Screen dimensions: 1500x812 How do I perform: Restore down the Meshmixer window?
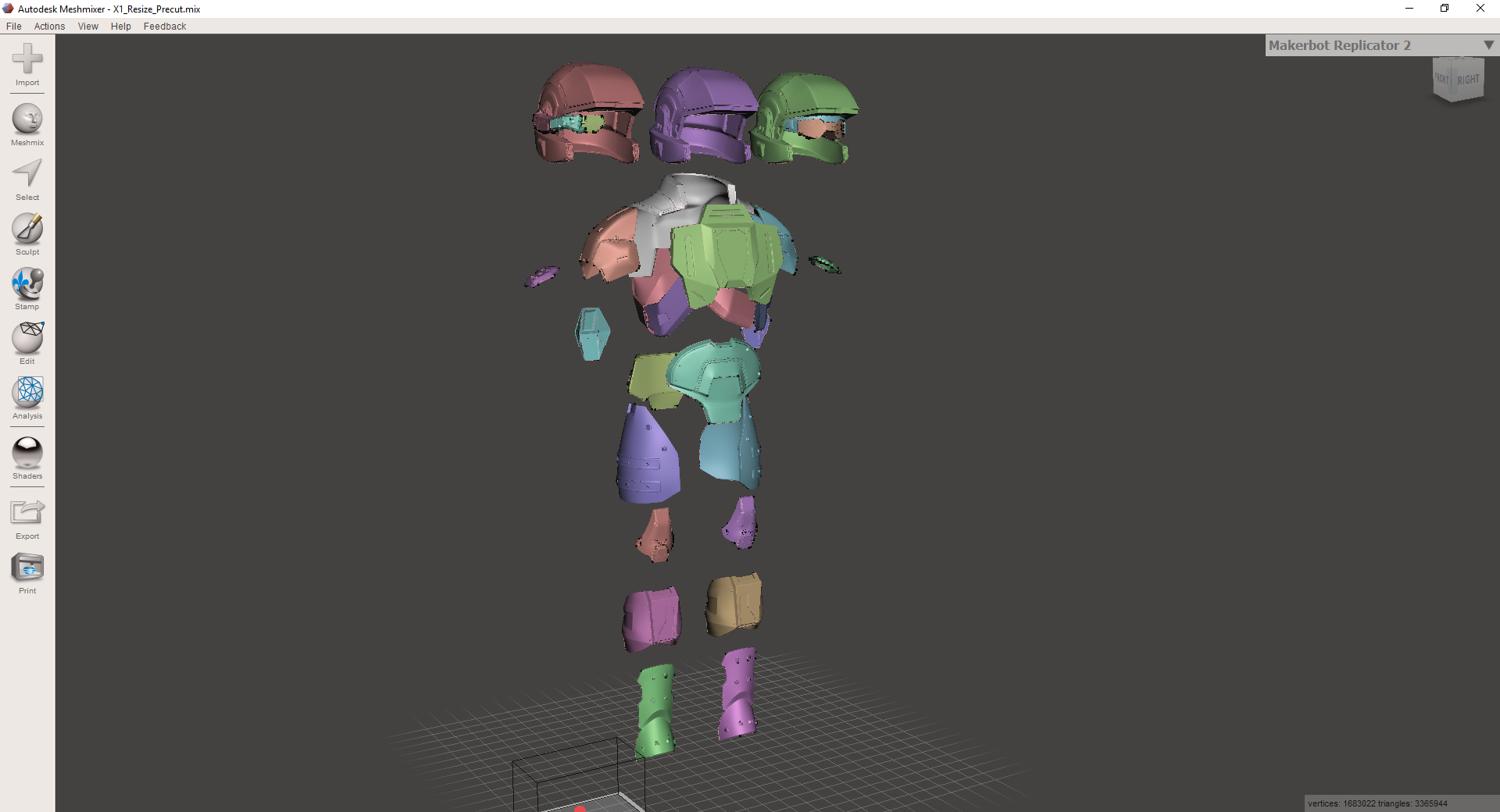1445,9
